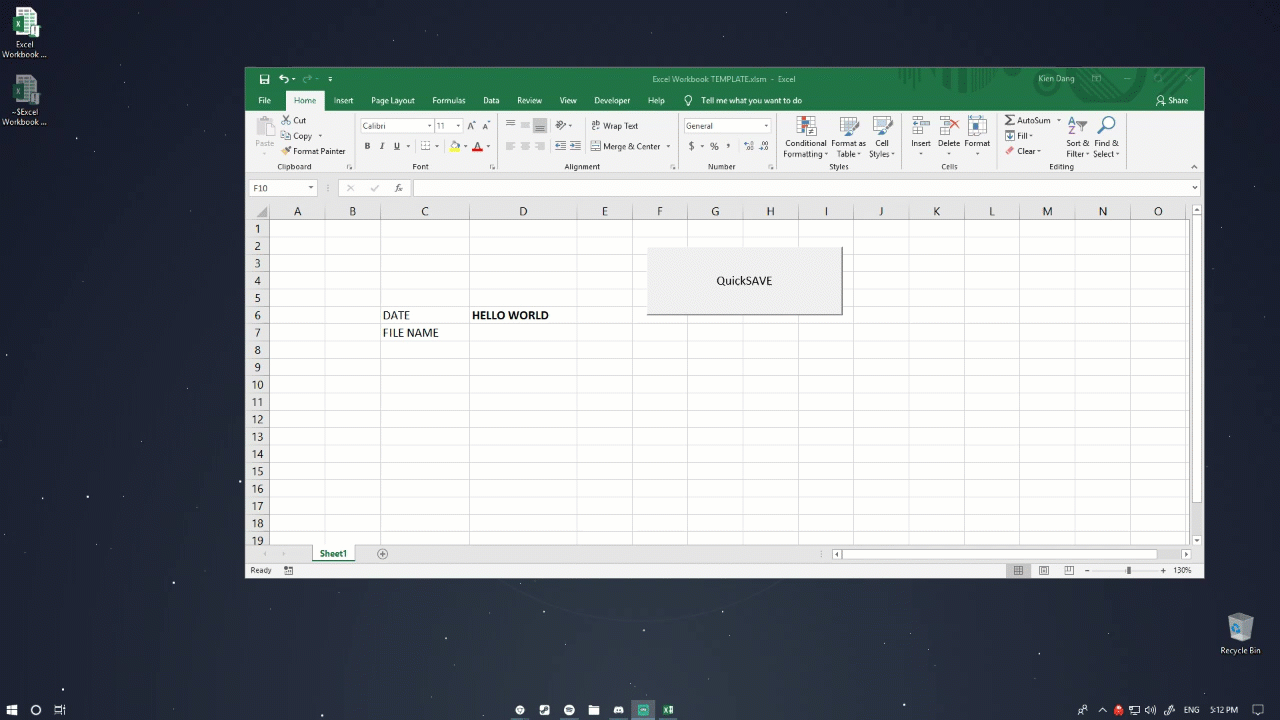This screenshot has width=1280, height=720.
Task: Click the Undo arrow icon
Action: pos(284,79)
